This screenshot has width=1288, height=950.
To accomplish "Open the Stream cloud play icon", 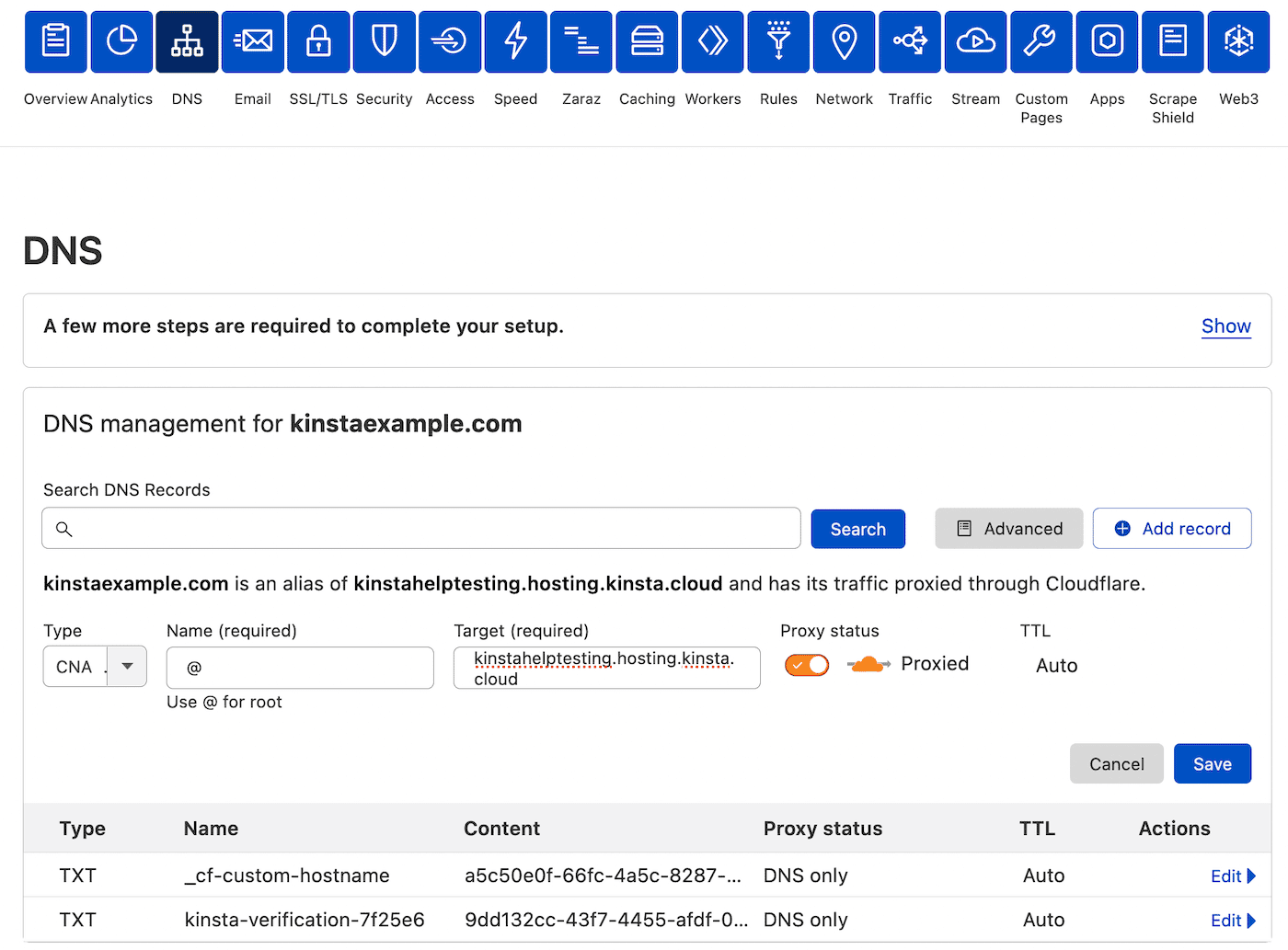I will pyautogui.click(x=975, y=42).
